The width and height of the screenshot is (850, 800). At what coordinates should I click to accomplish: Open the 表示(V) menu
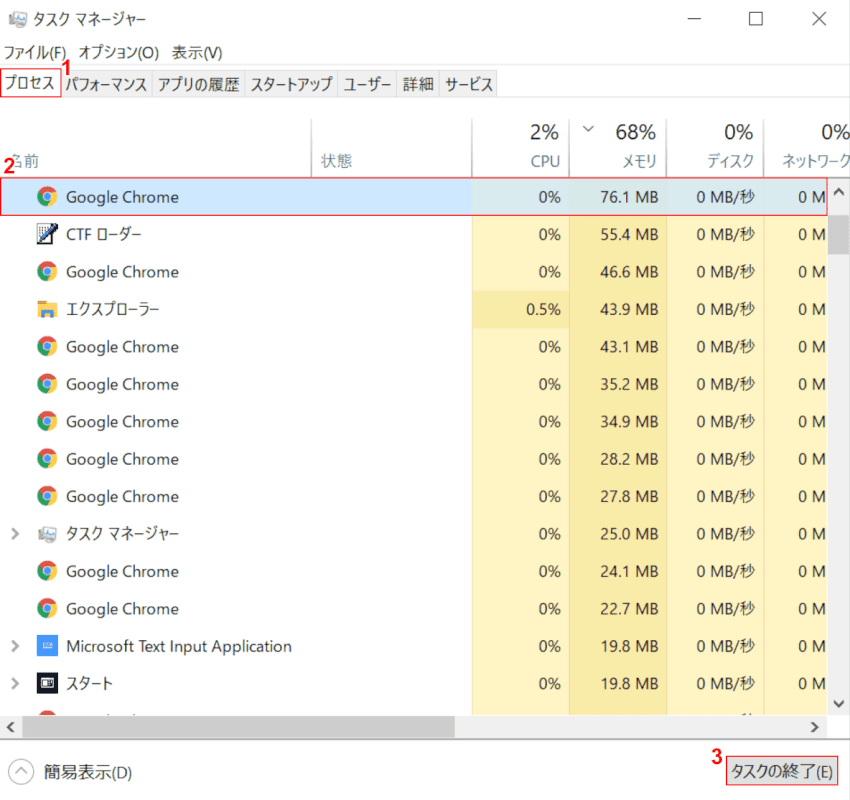(197, 53)
